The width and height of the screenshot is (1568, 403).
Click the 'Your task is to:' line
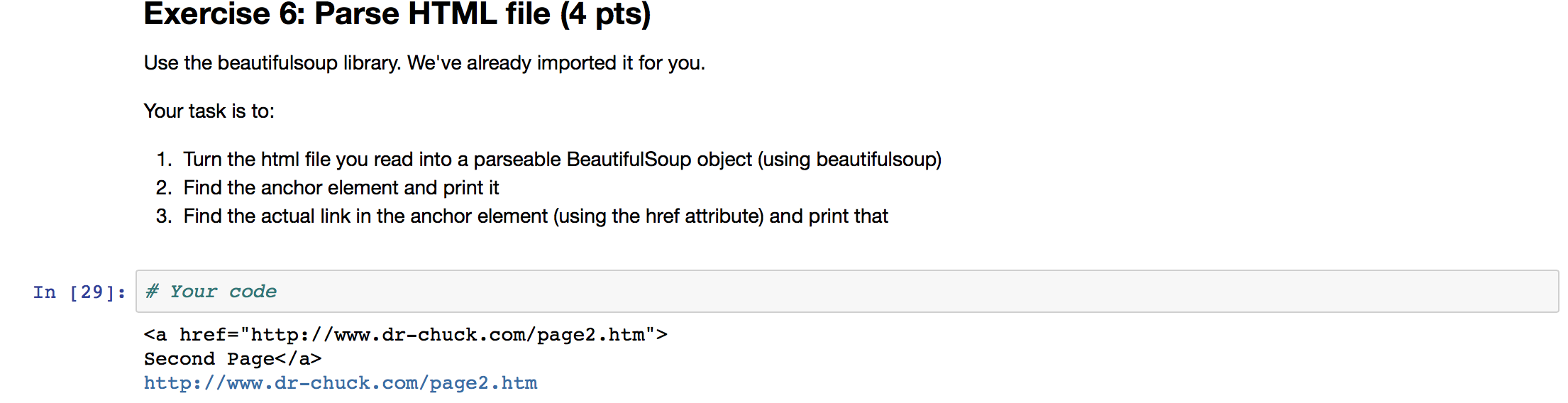point(209,111)
